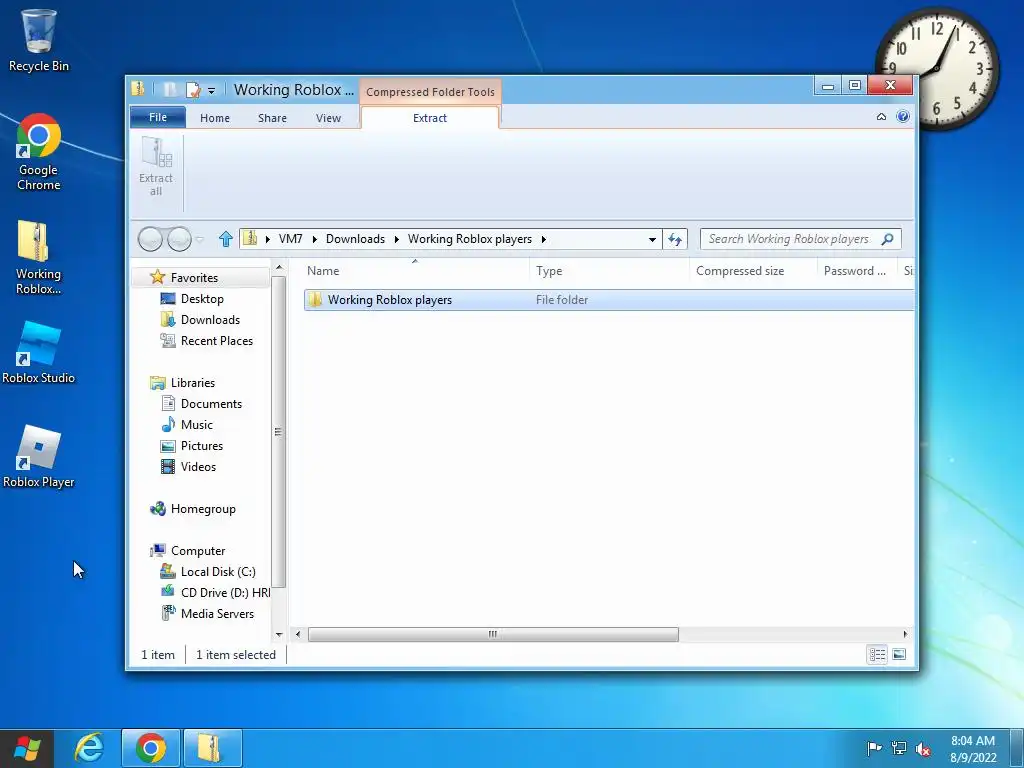Open the Music library
The image size is (1024, 768).
pyautogui.click(x=187, y=424)
